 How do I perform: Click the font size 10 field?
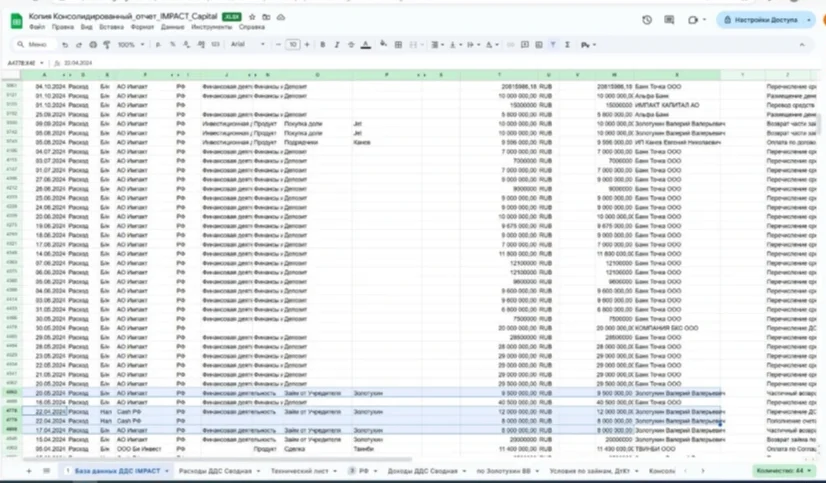(x=293, y=45)
